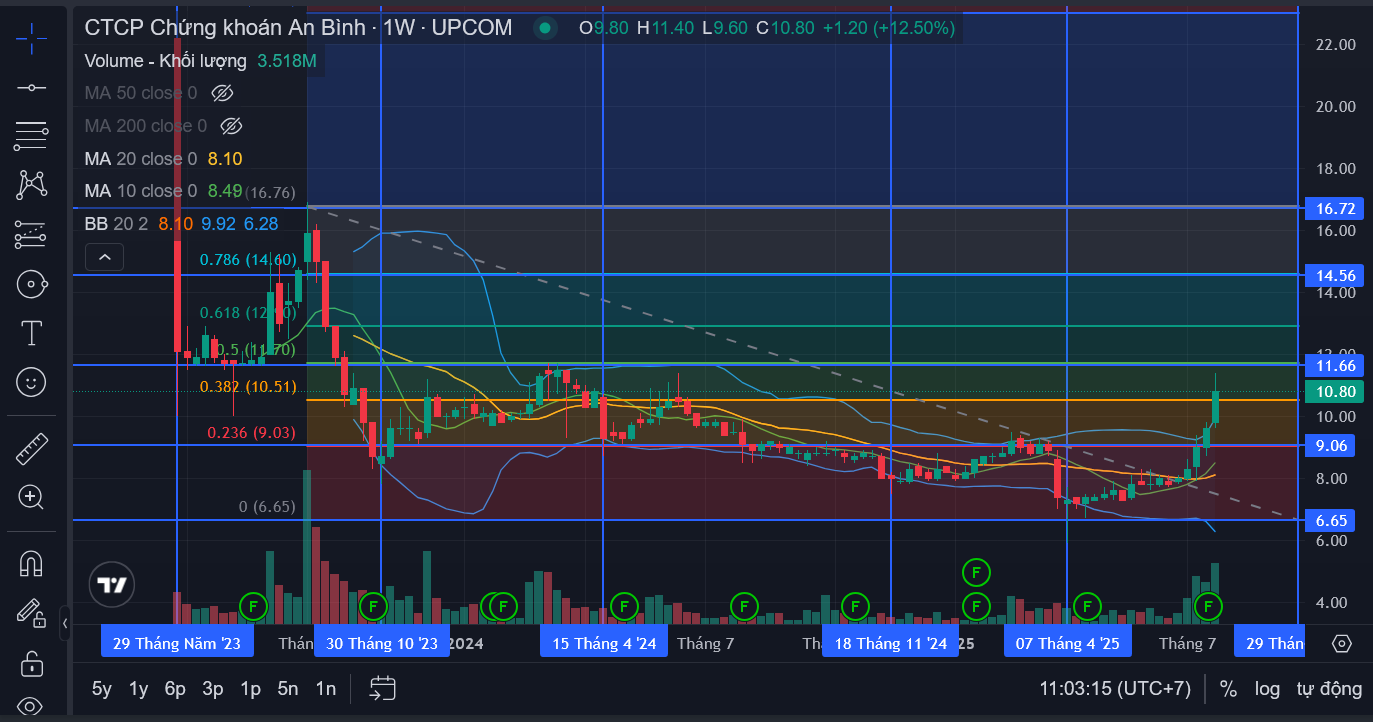Toggle tự động auto scale
The width and height of the screenshot is (1373, 722).
[1329, 688]
